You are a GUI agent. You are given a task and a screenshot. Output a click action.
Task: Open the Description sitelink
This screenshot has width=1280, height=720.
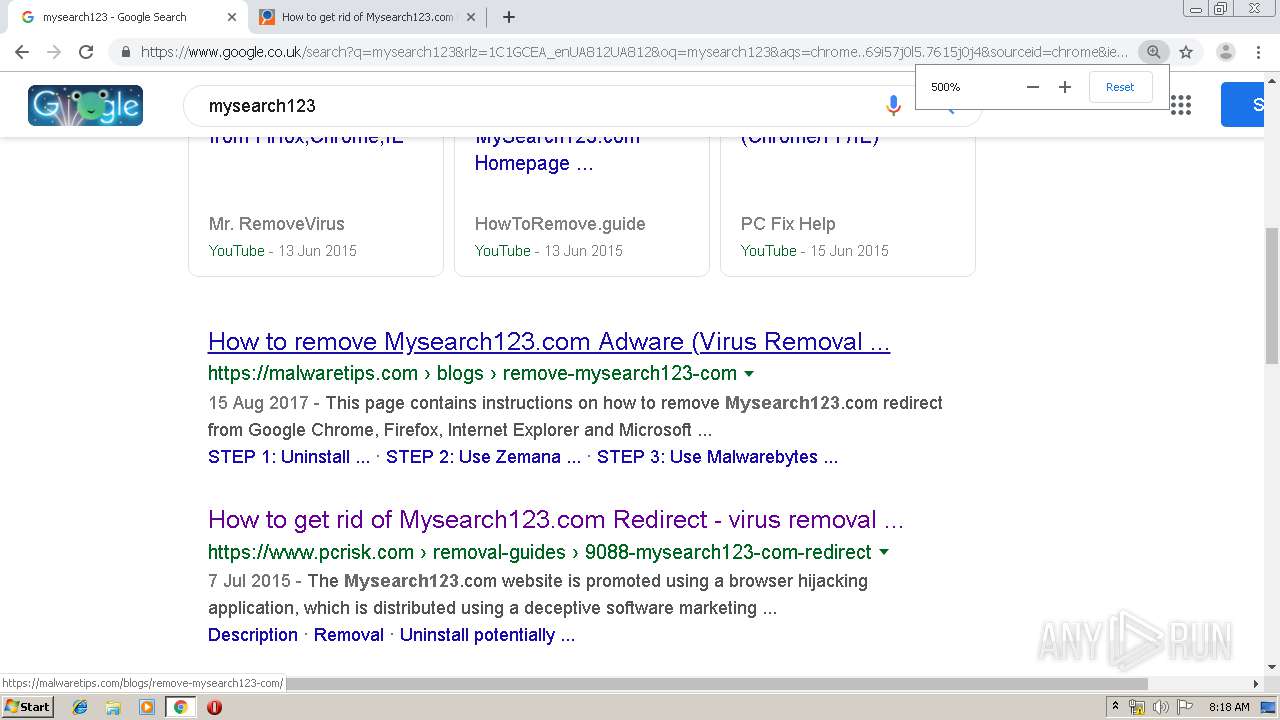pos(253,635)
